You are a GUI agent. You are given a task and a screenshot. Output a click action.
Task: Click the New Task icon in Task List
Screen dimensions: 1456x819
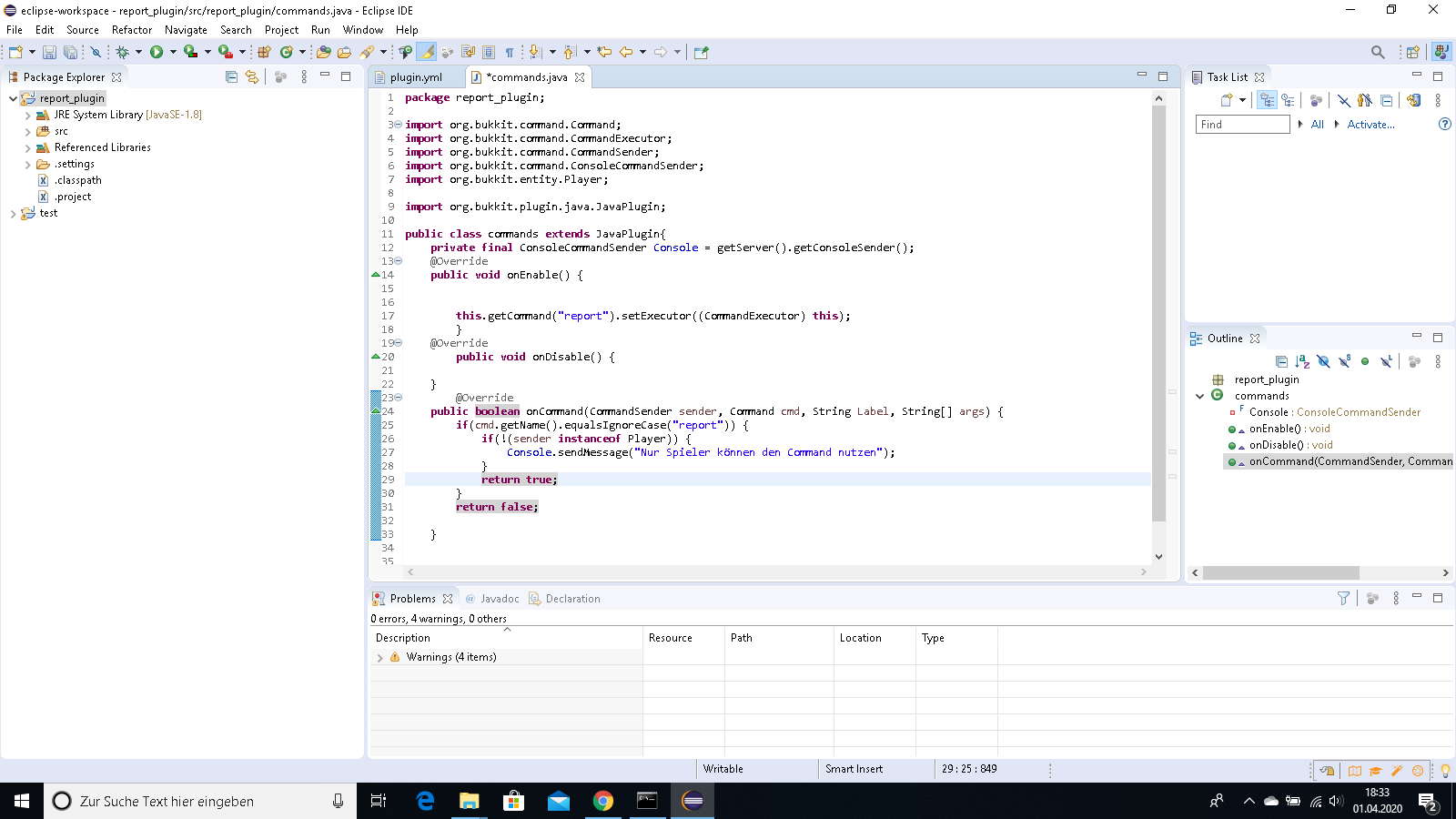tap(1226, 100)
